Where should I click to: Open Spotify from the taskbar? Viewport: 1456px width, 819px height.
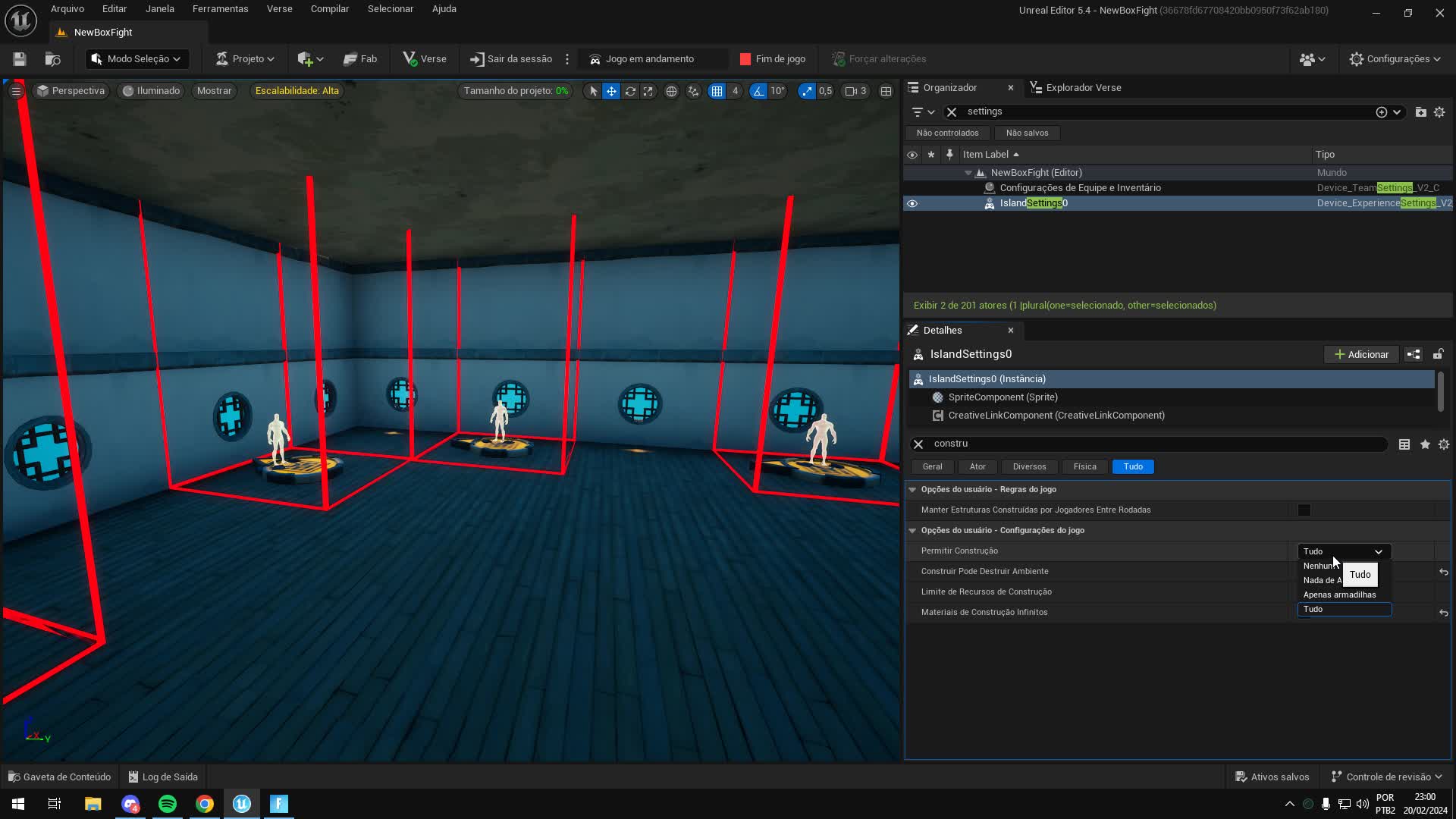pos(168,804)
